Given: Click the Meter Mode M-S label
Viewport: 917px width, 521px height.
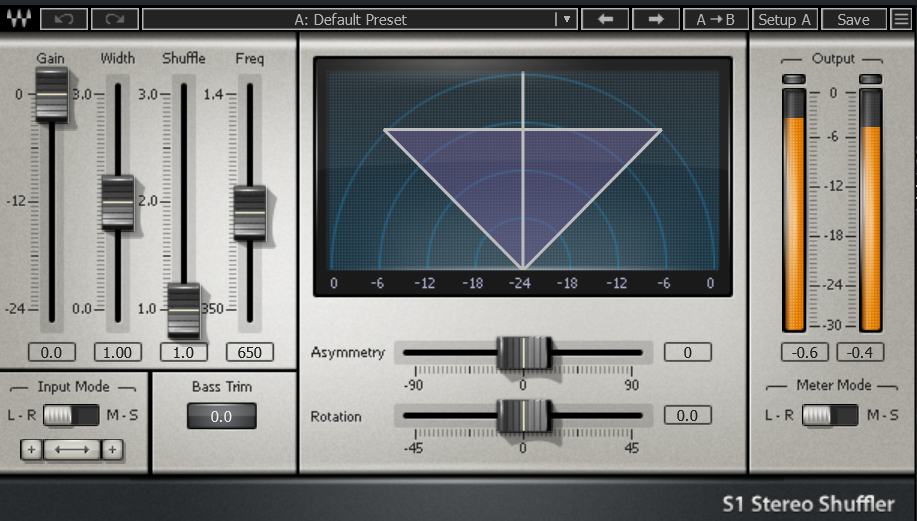Looking at the screenshot, I should pos(882,415).
